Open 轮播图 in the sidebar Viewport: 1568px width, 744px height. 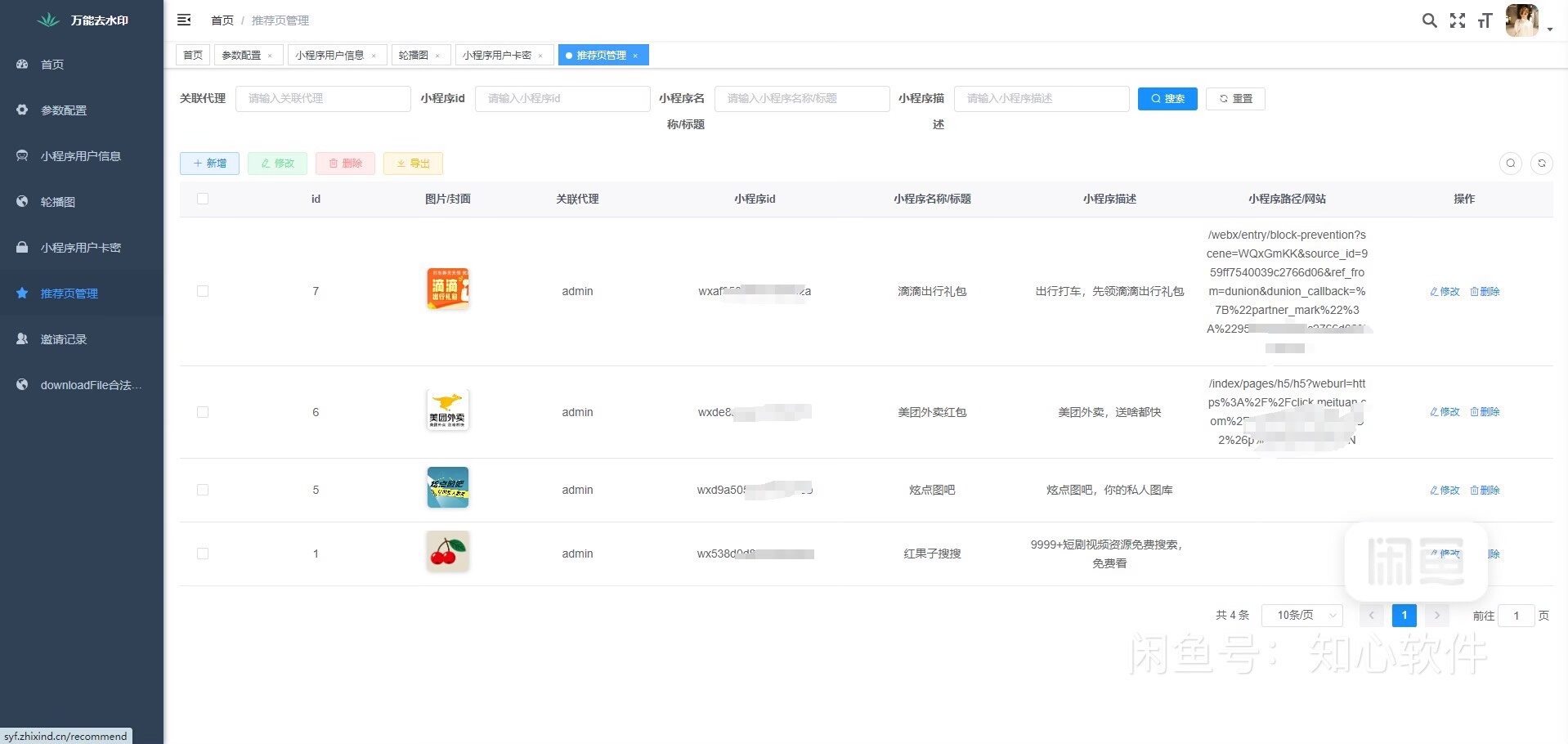(x=58, y=202)
